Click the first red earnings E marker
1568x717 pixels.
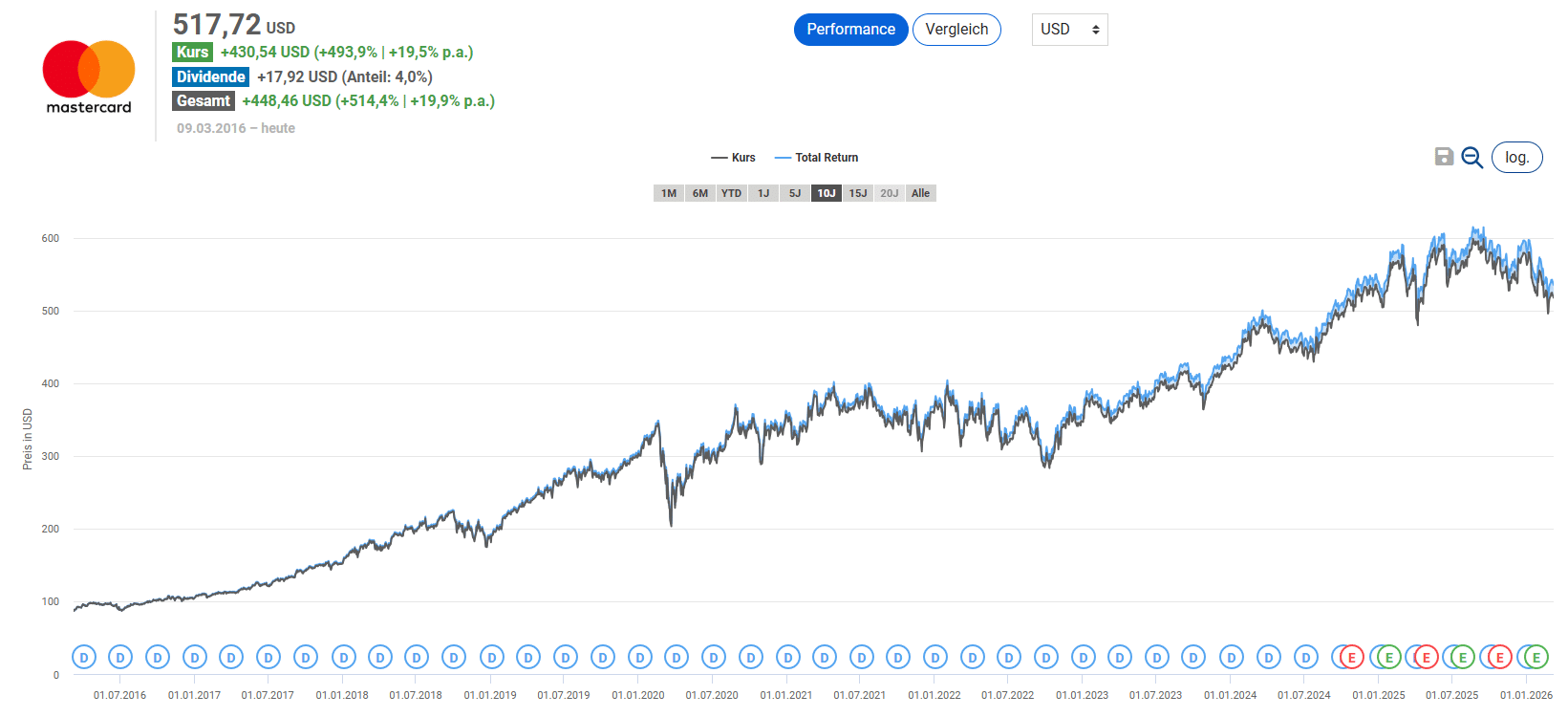click(x=1351, y=658)
